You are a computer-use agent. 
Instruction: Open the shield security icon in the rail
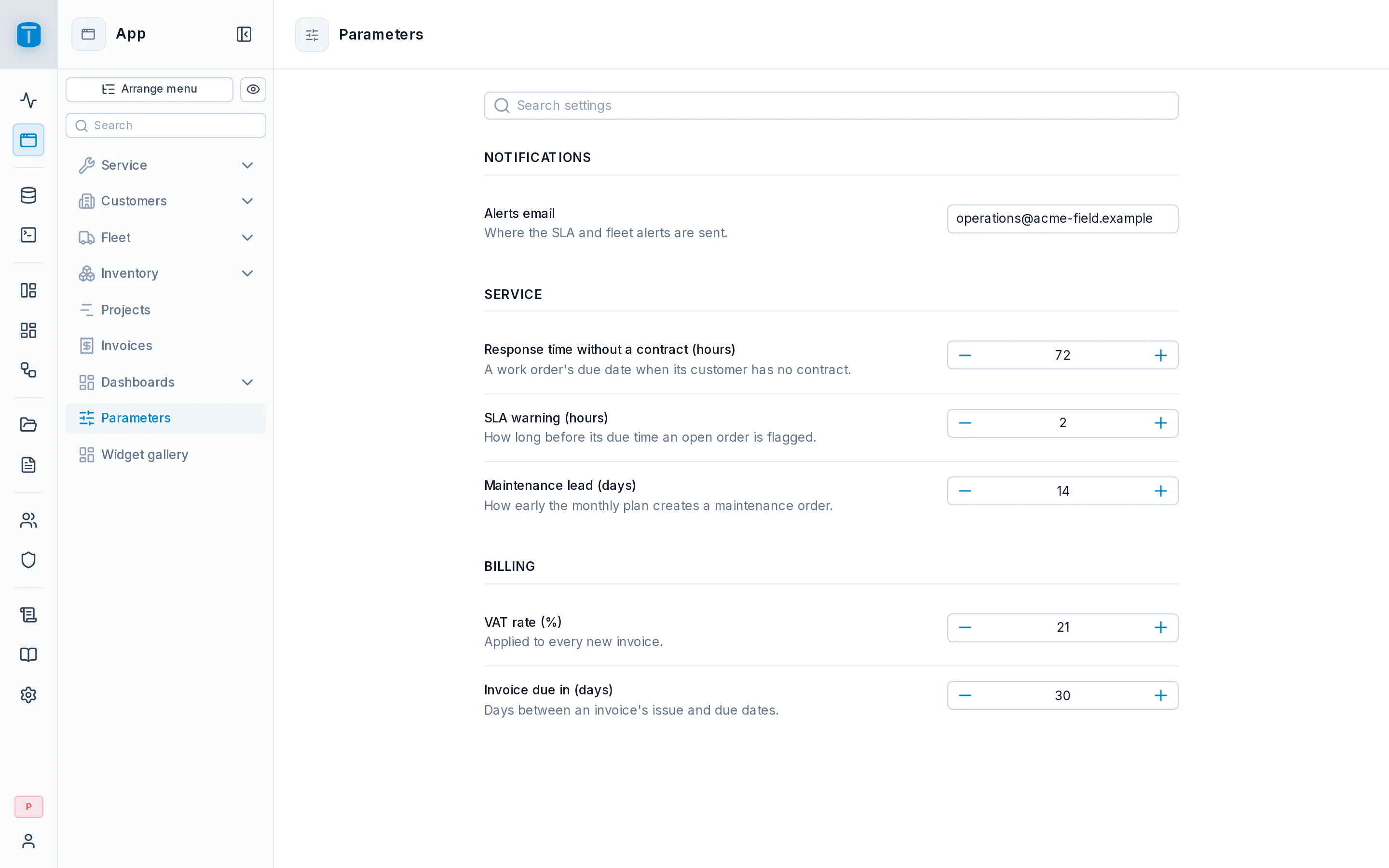(x=28, y=560)
